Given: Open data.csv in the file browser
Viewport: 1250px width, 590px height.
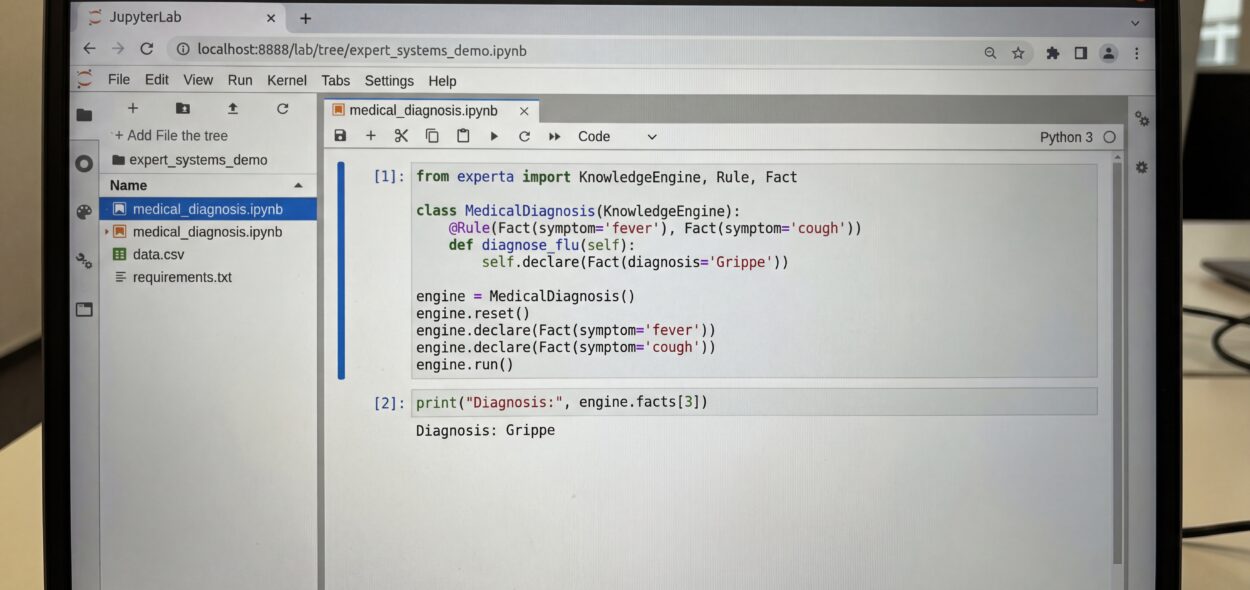Looking at the screenshot, I should 158,255.
